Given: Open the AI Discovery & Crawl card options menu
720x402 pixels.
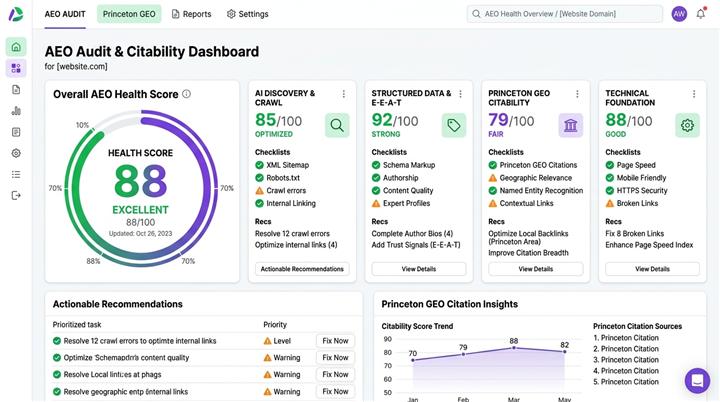Looking at the screenshot, I should [343, 94].
